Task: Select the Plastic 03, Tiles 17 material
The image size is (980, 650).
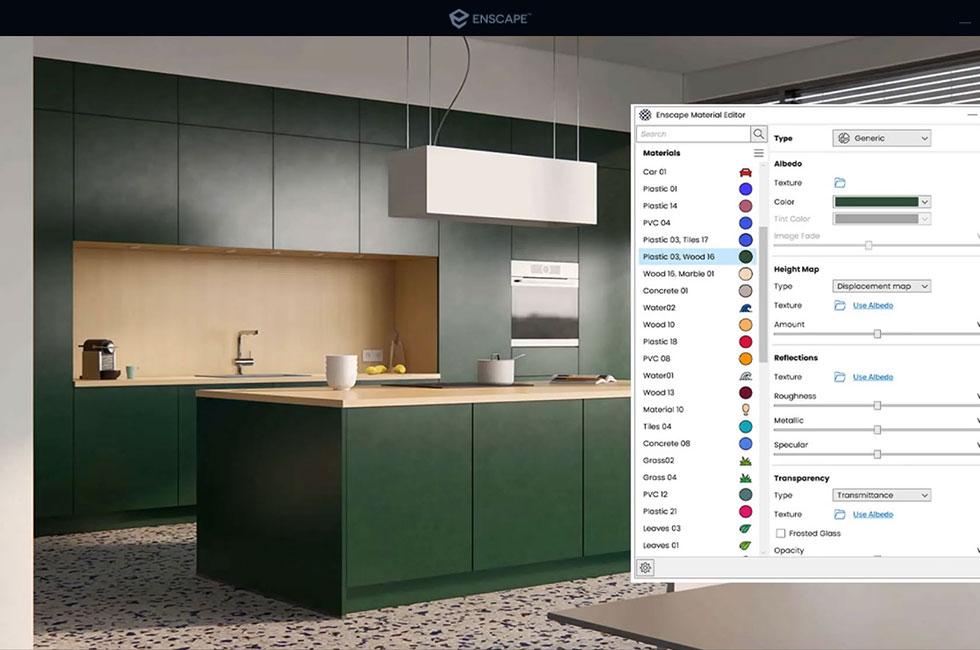Action: pyautogui.click(x=697, y=239)
